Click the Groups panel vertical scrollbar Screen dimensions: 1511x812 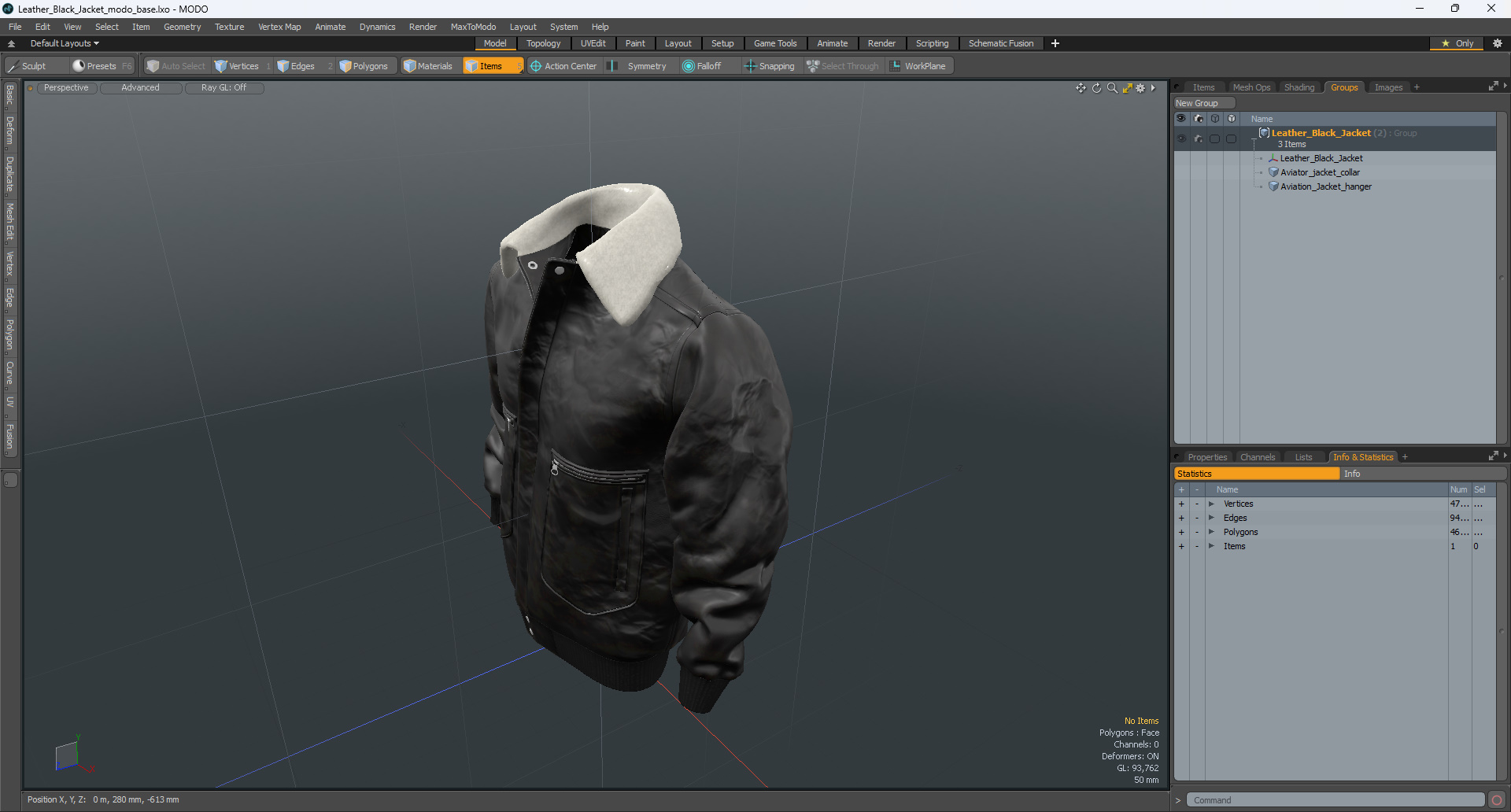[1502, 277]
